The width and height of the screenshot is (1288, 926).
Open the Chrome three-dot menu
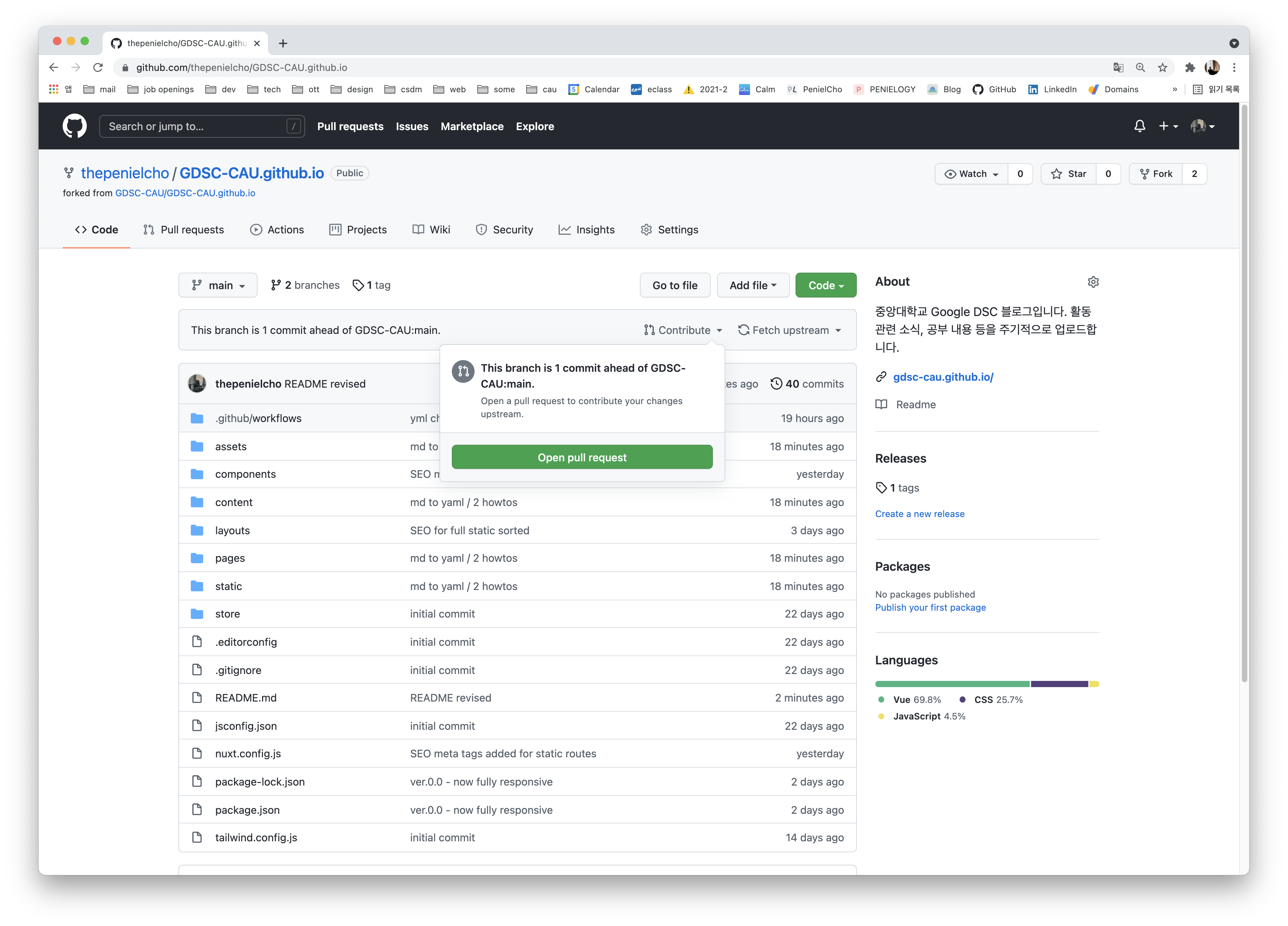tap(1234, 67)
